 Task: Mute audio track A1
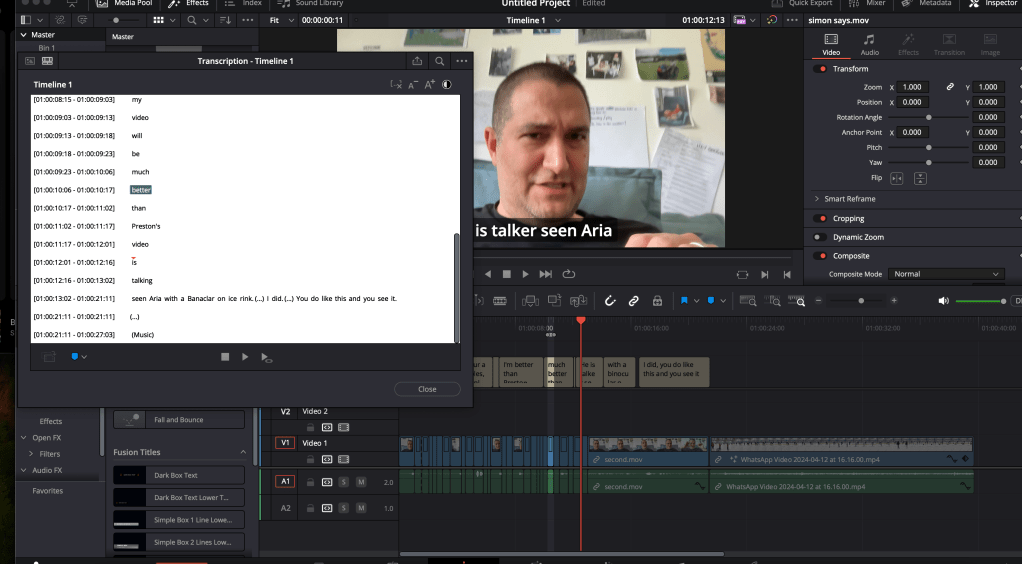click(x=360, y=482)
